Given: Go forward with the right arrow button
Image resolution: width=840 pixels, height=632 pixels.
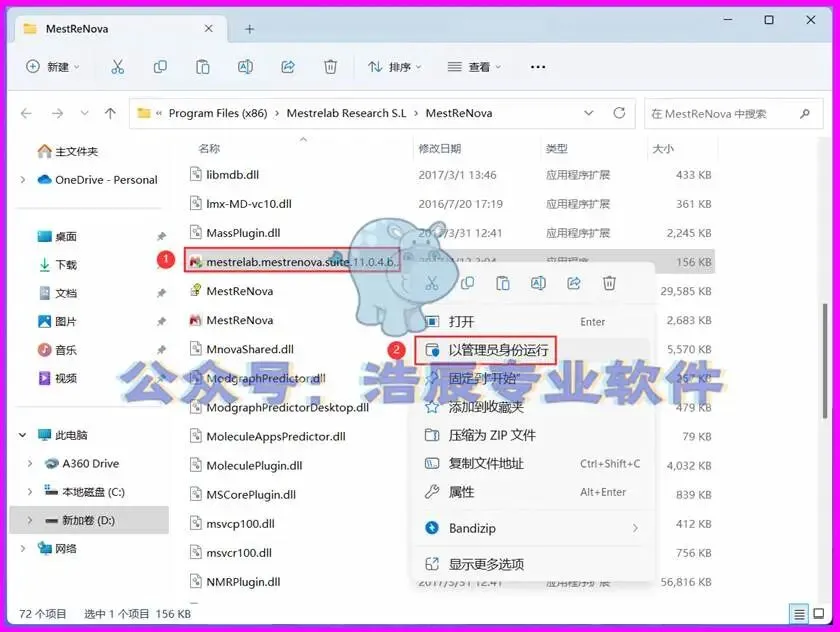Looking at the screenshot, I should pos(57,113).
